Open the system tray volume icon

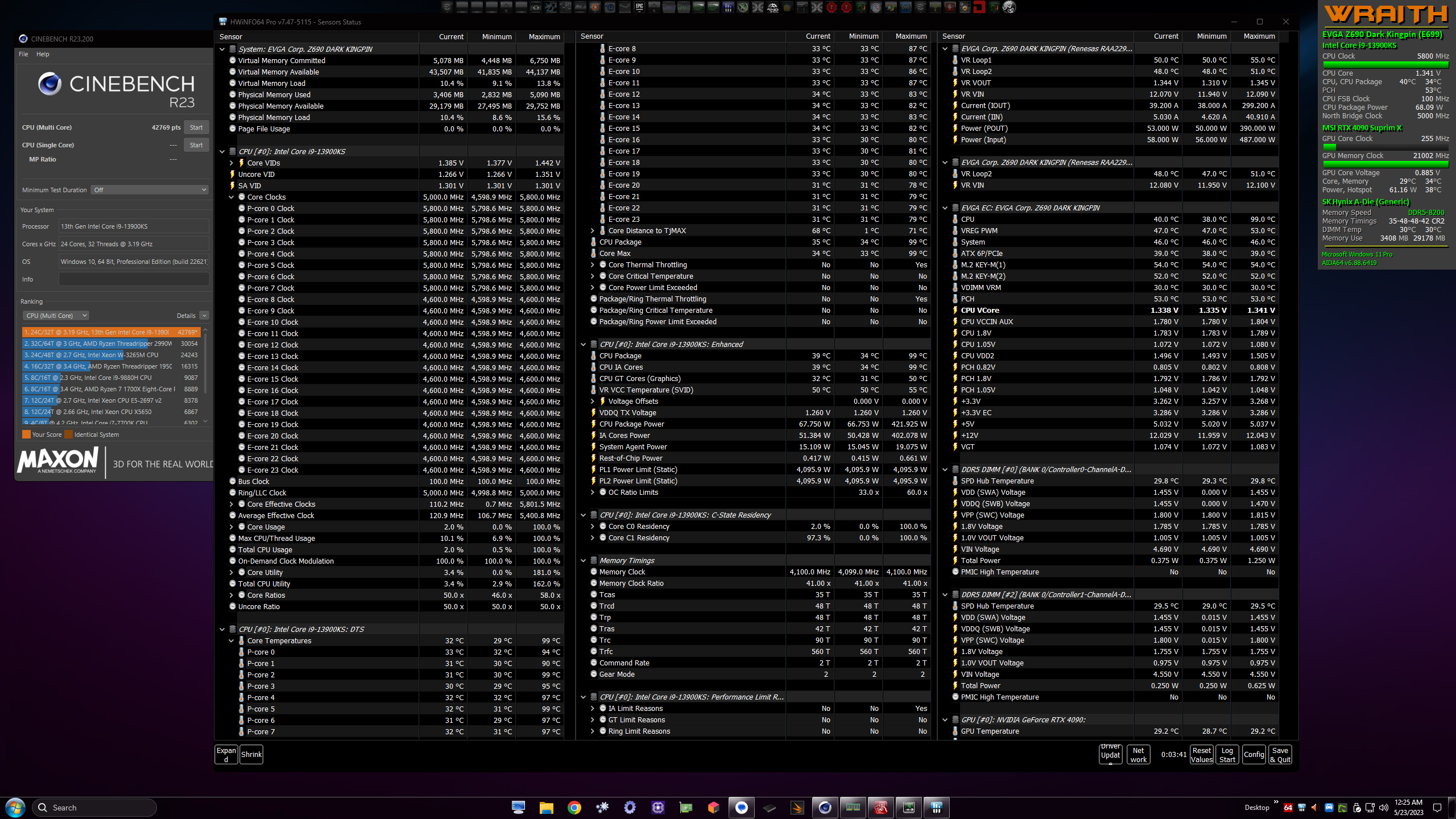1384,808
